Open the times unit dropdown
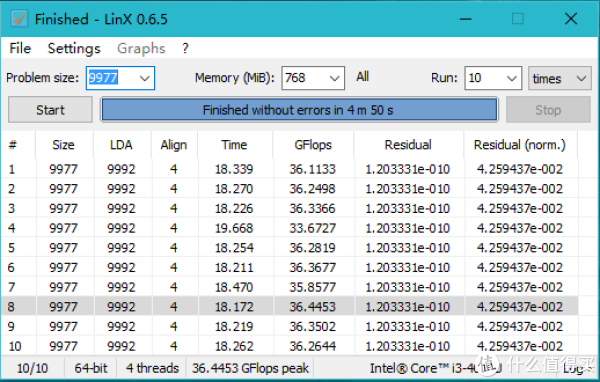This screenshot has width=600, height=382. (560, 78)
